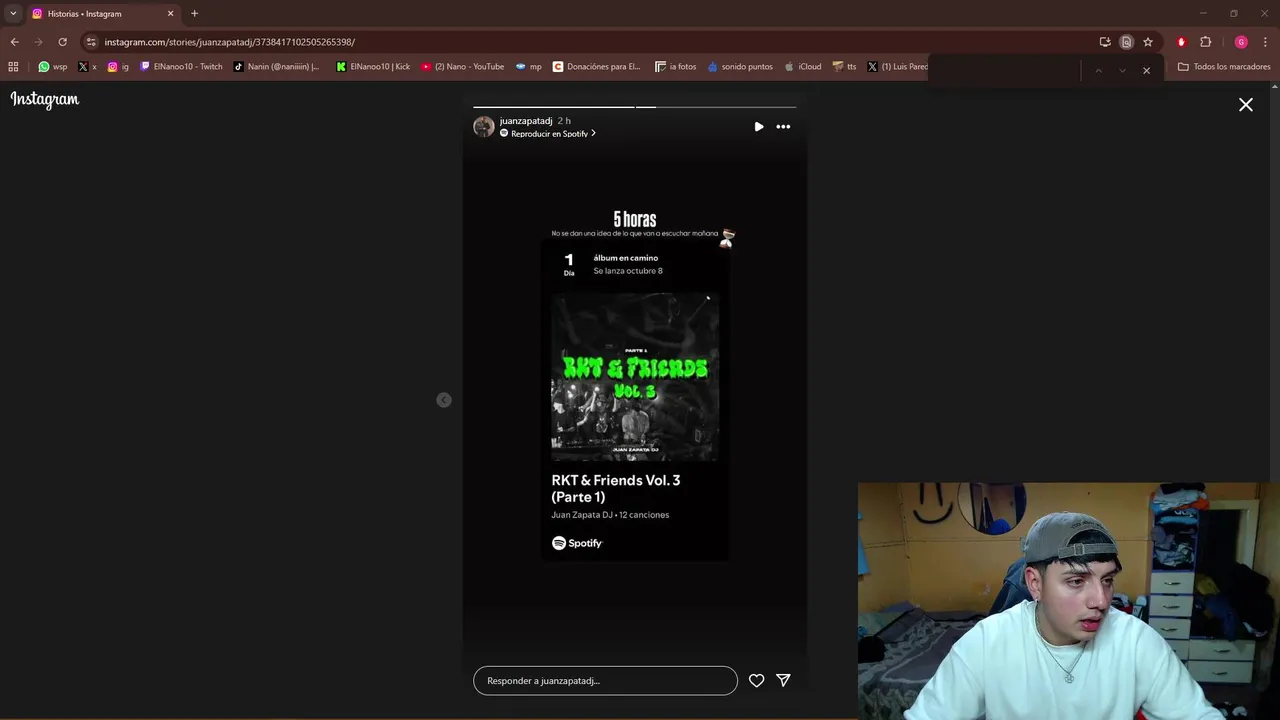Open the '(2) Nano - YouTube' bookmark
Image resolution: width=1280 pixels, height=720 pixels.
pos(462,67)
